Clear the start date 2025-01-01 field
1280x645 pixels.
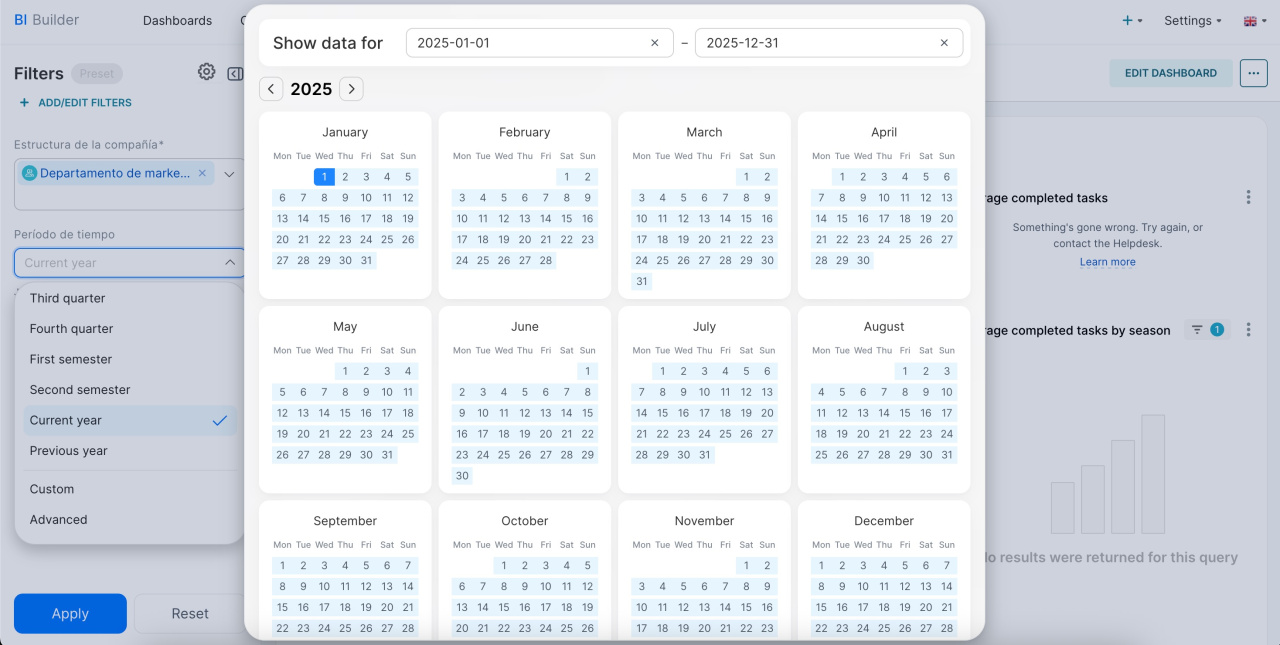click(x=655, y=43)
